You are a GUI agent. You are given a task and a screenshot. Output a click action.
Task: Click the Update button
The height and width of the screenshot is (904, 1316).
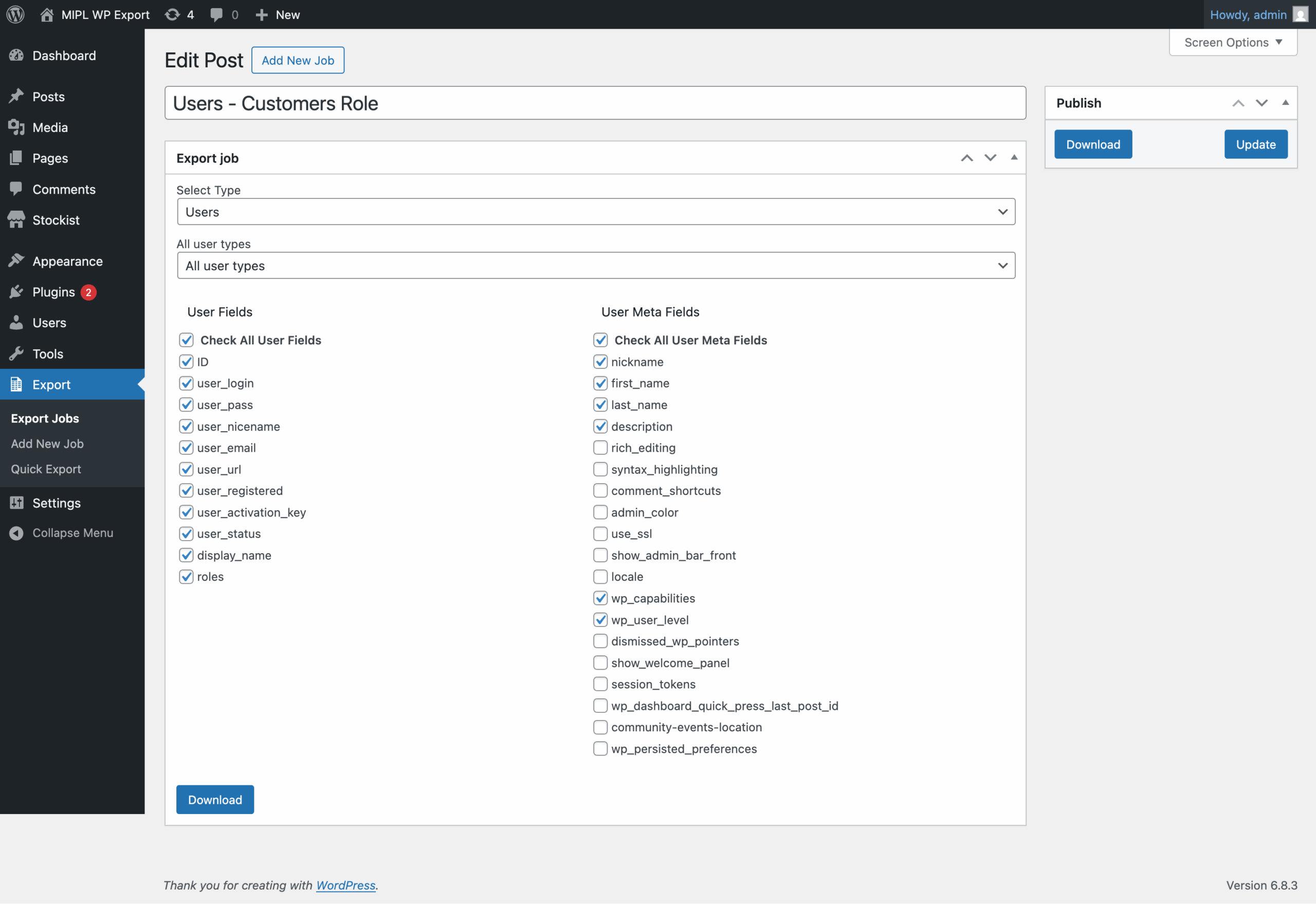(1255, 144)
